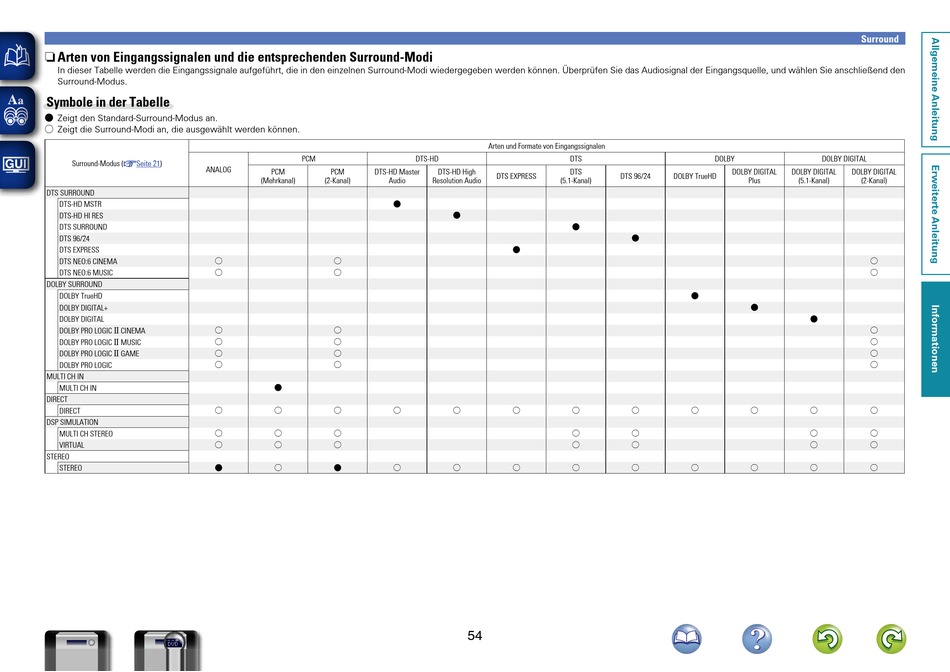Go forward with the green redo arrow
Image resolution: width=950 pixels, height=672 pixels.
pos(891,639)
